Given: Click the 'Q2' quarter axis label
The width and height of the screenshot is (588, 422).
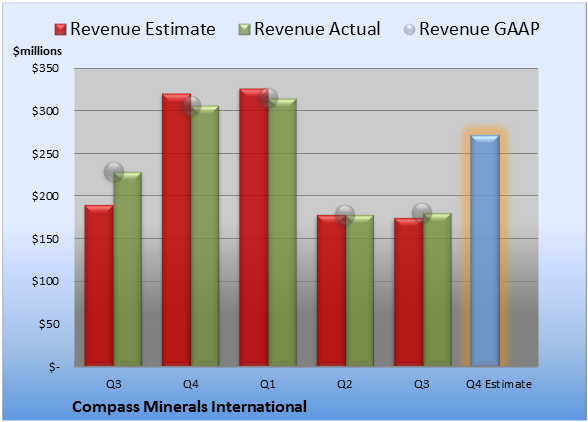Looking at the screenshot, I should pyautogui.click(x=345, y=384).
